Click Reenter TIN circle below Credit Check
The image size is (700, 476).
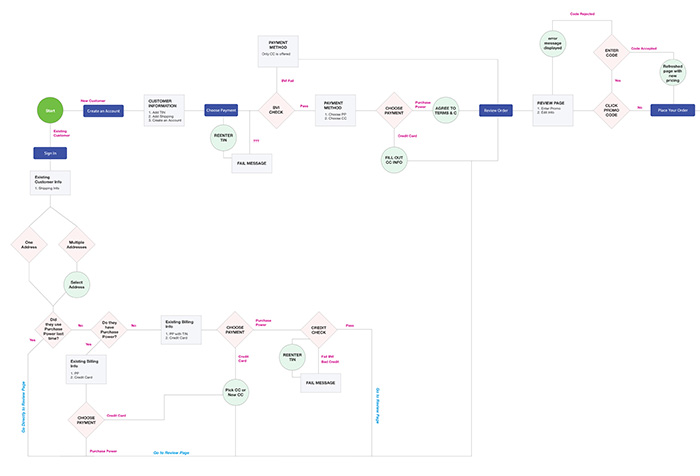[292, 357]
